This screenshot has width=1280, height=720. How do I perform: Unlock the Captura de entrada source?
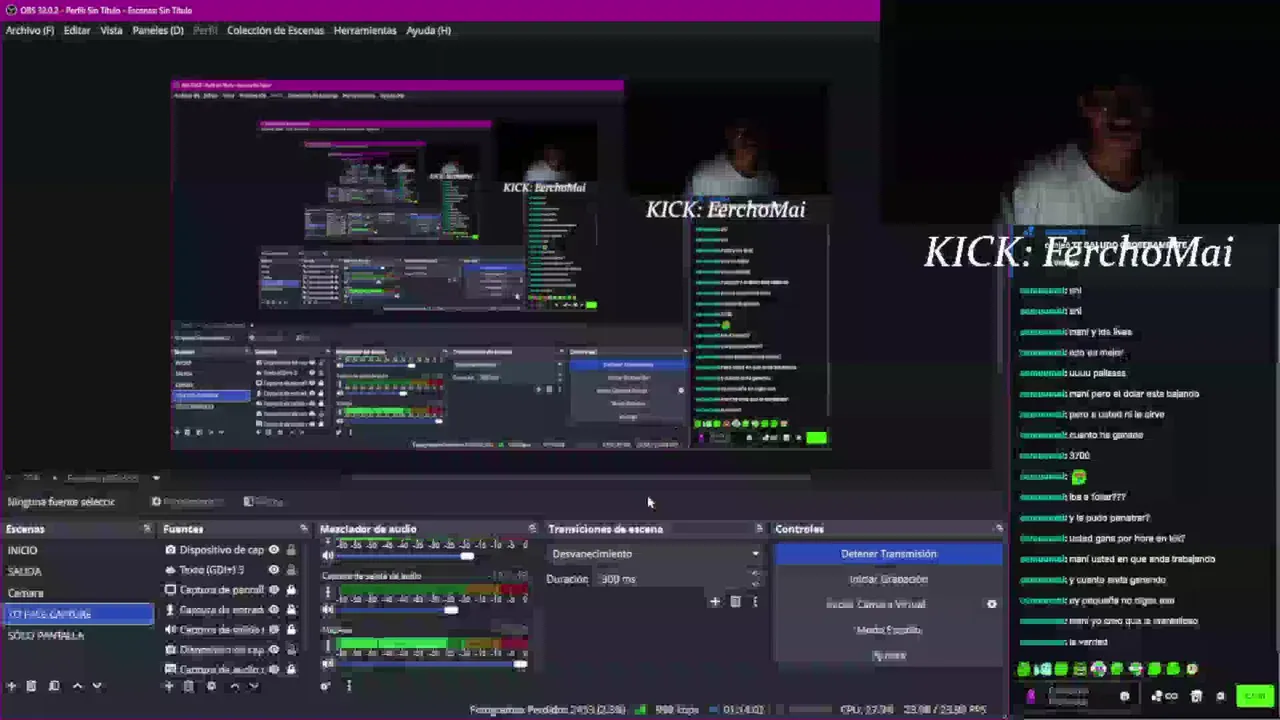[291, 610]
